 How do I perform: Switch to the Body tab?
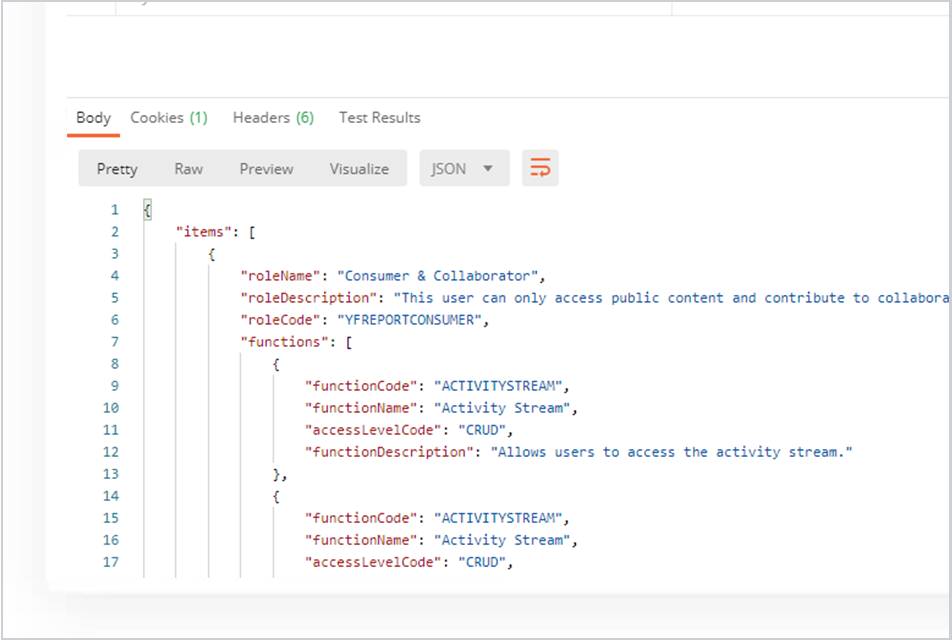click(x=93, y=118)
